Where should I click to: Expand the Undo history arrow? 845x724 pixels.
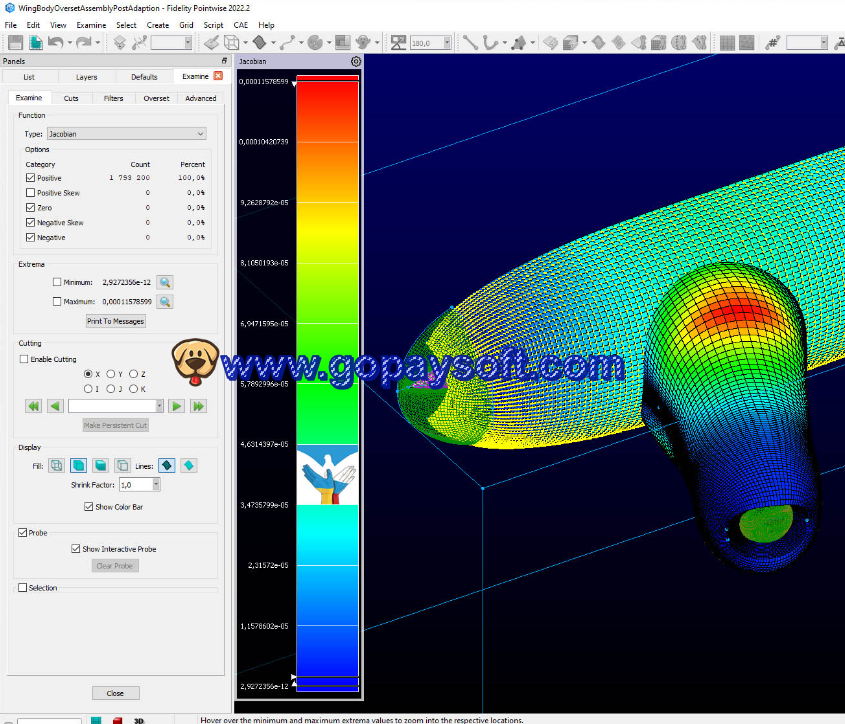70,43
